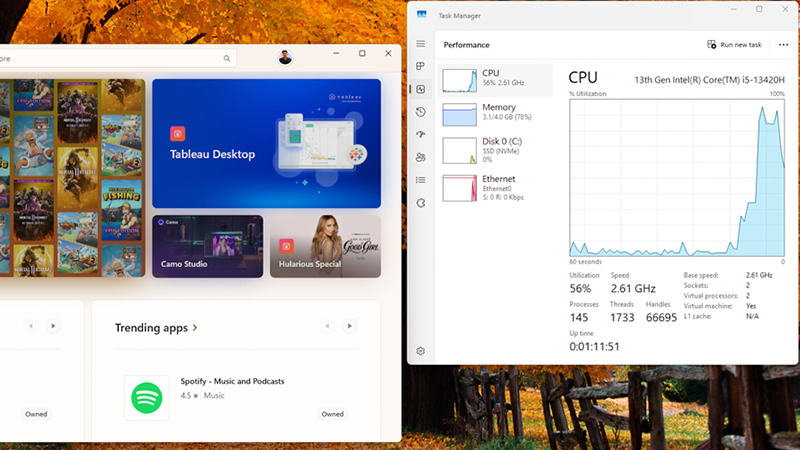Open Spotify - Music and Podcasts listing
This screenshot has width=800, height=450.
[232, 381]
